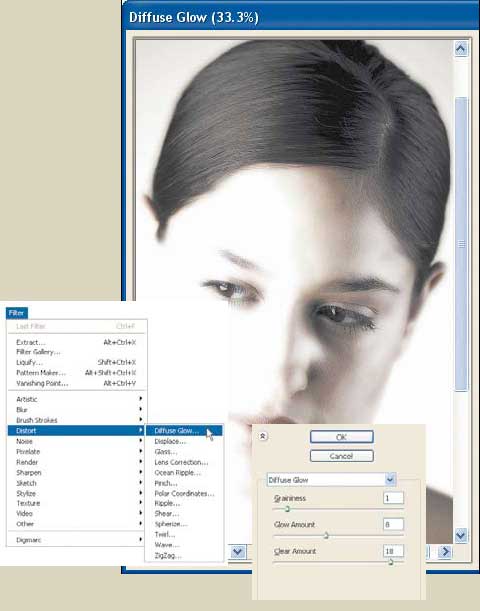Click the scroll down arrow at preview right

coord(461,535)
